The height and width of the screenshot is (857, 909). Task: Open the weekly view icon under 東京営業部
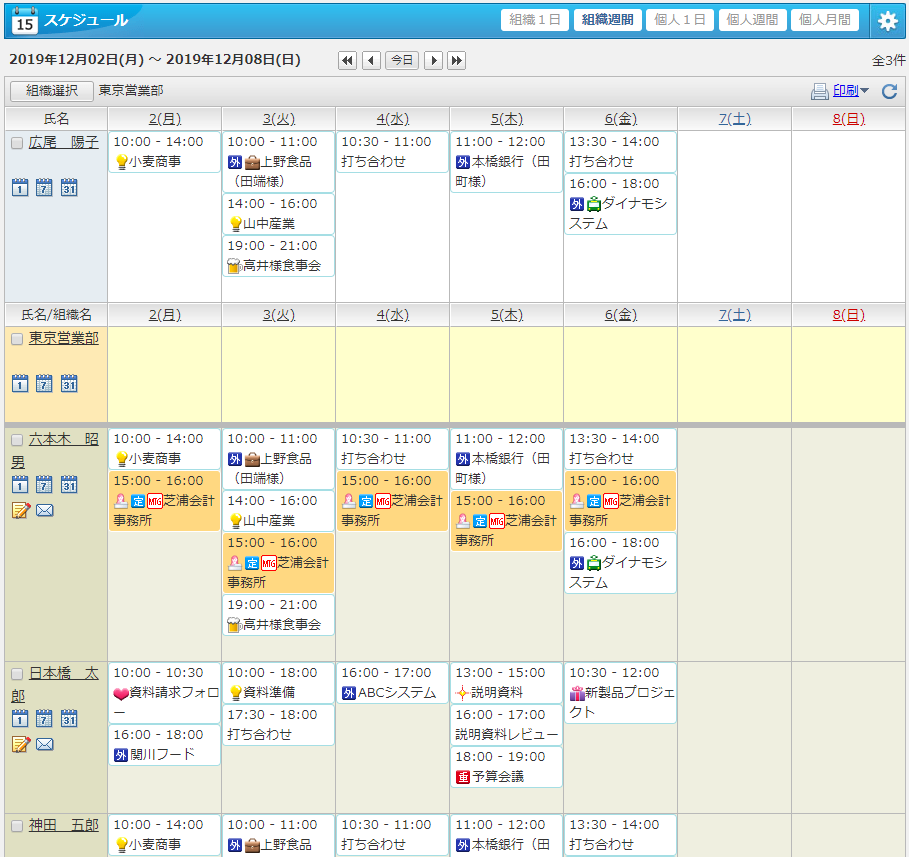coord(44,384)
